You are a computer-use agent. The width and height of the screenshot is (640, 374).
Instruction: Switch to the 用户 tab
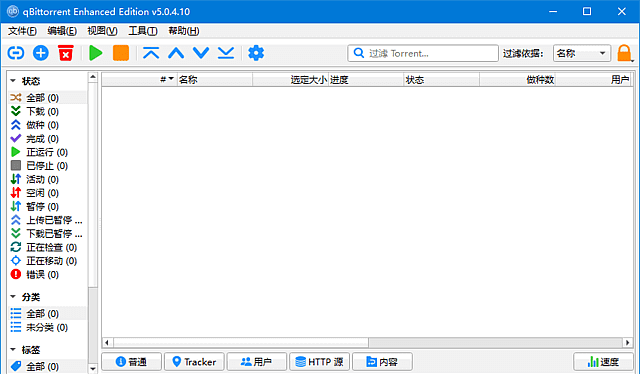pos(257,362)
